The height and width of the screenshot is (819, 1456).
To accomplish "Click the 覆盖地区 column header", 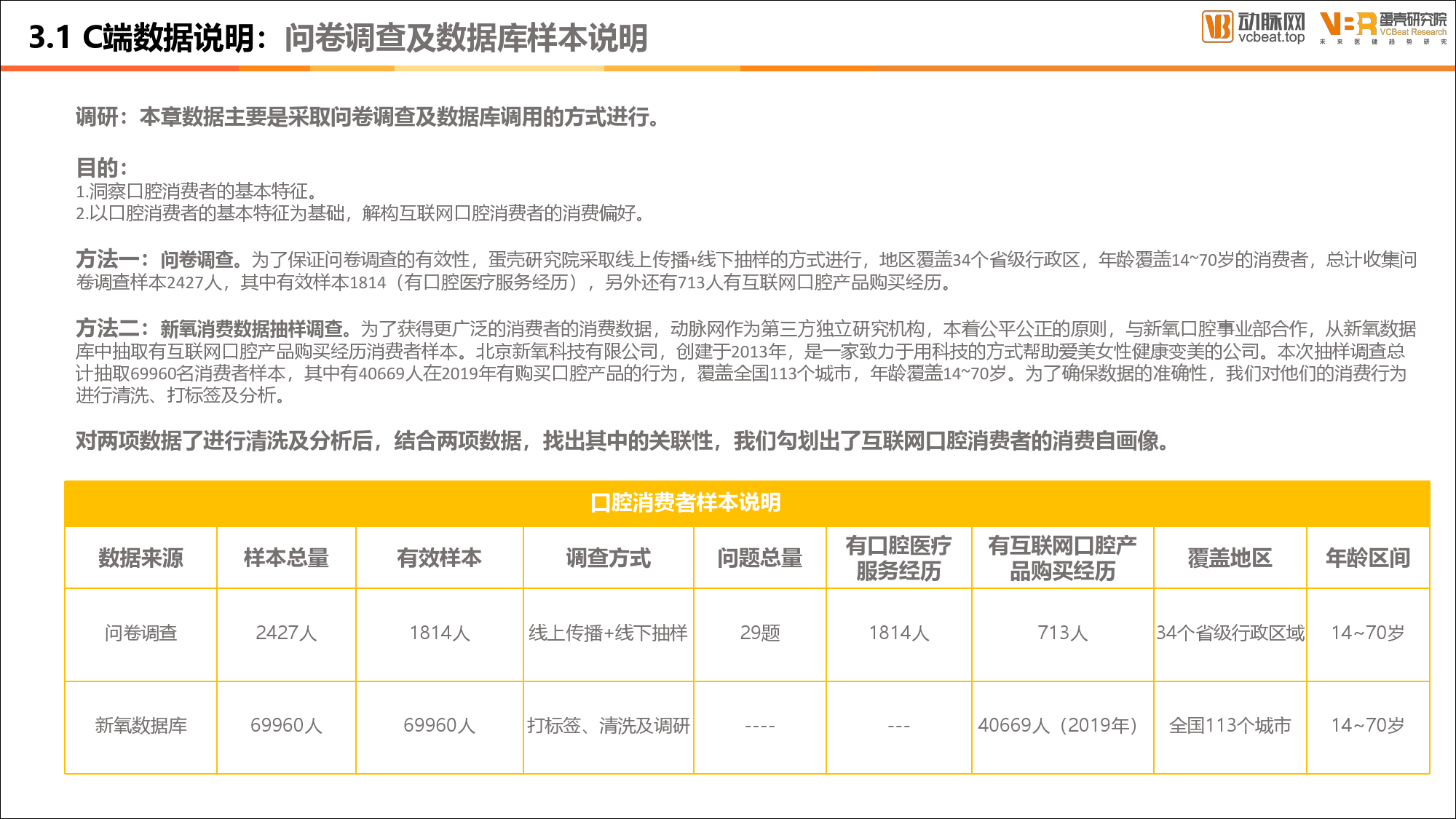I will [x=1230, y=558].
